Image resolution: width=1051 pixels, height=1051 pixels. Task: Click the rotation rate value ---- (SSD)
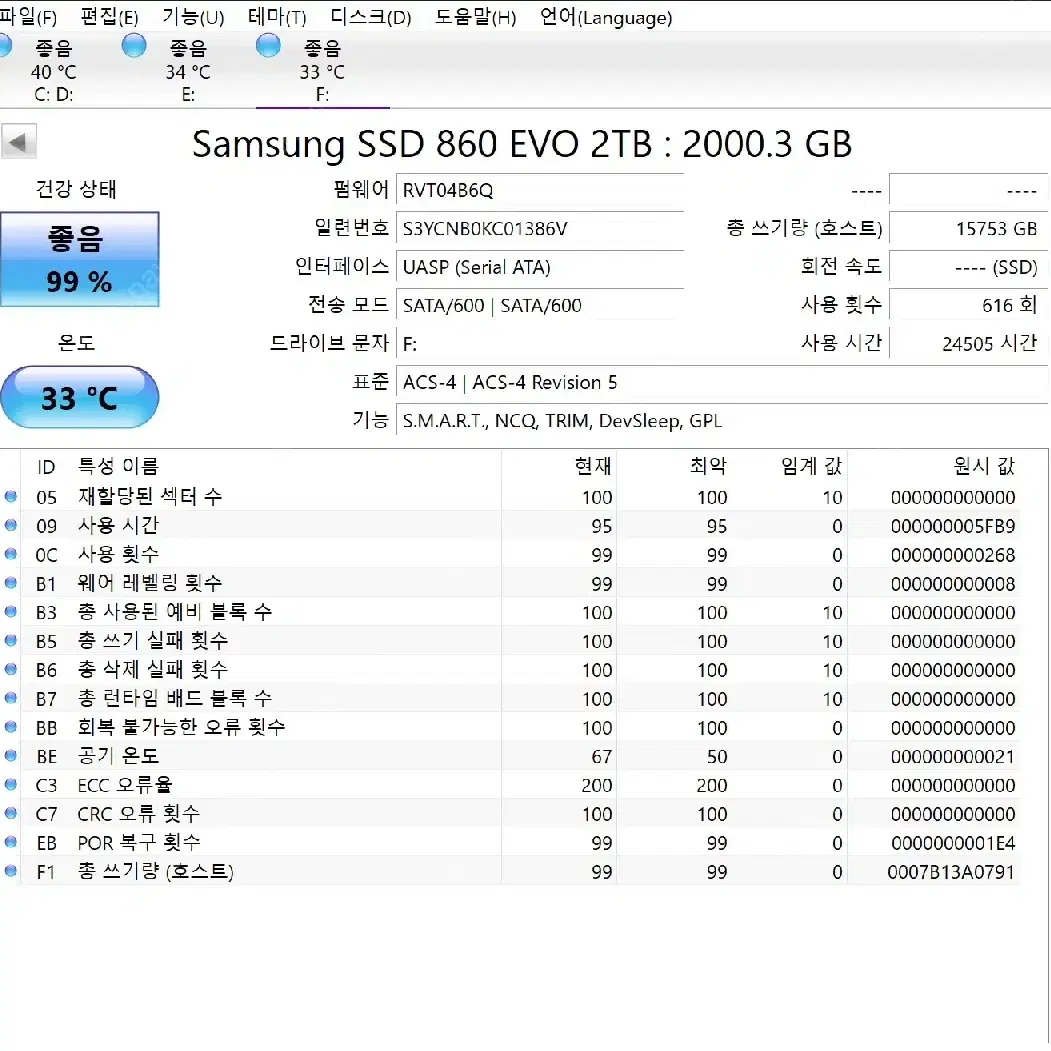[968, 267]
